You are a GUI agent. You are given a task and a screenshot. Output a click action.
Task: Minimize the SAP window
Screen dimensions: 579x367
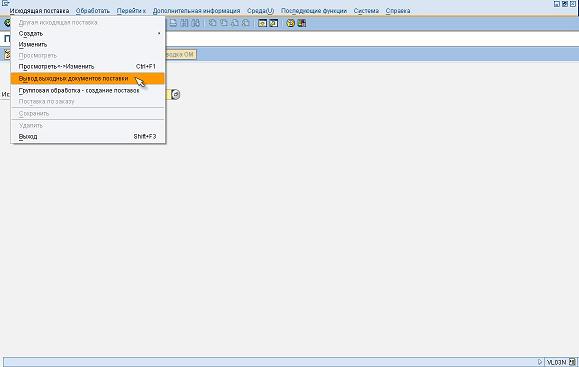pyautogui.click(x=557, y=4)
